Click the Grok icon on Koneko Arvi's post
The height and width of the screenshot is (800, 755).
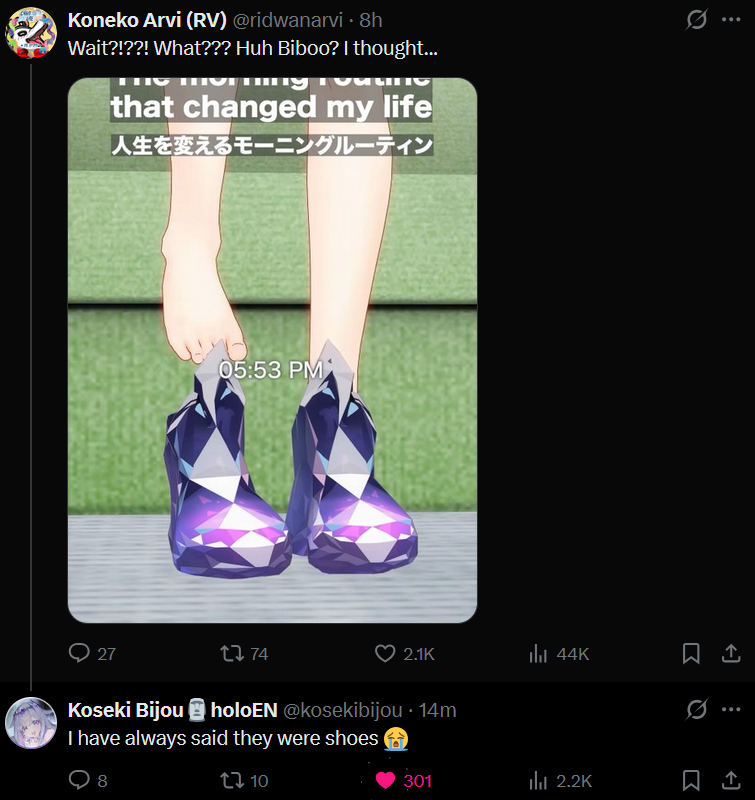696,20
